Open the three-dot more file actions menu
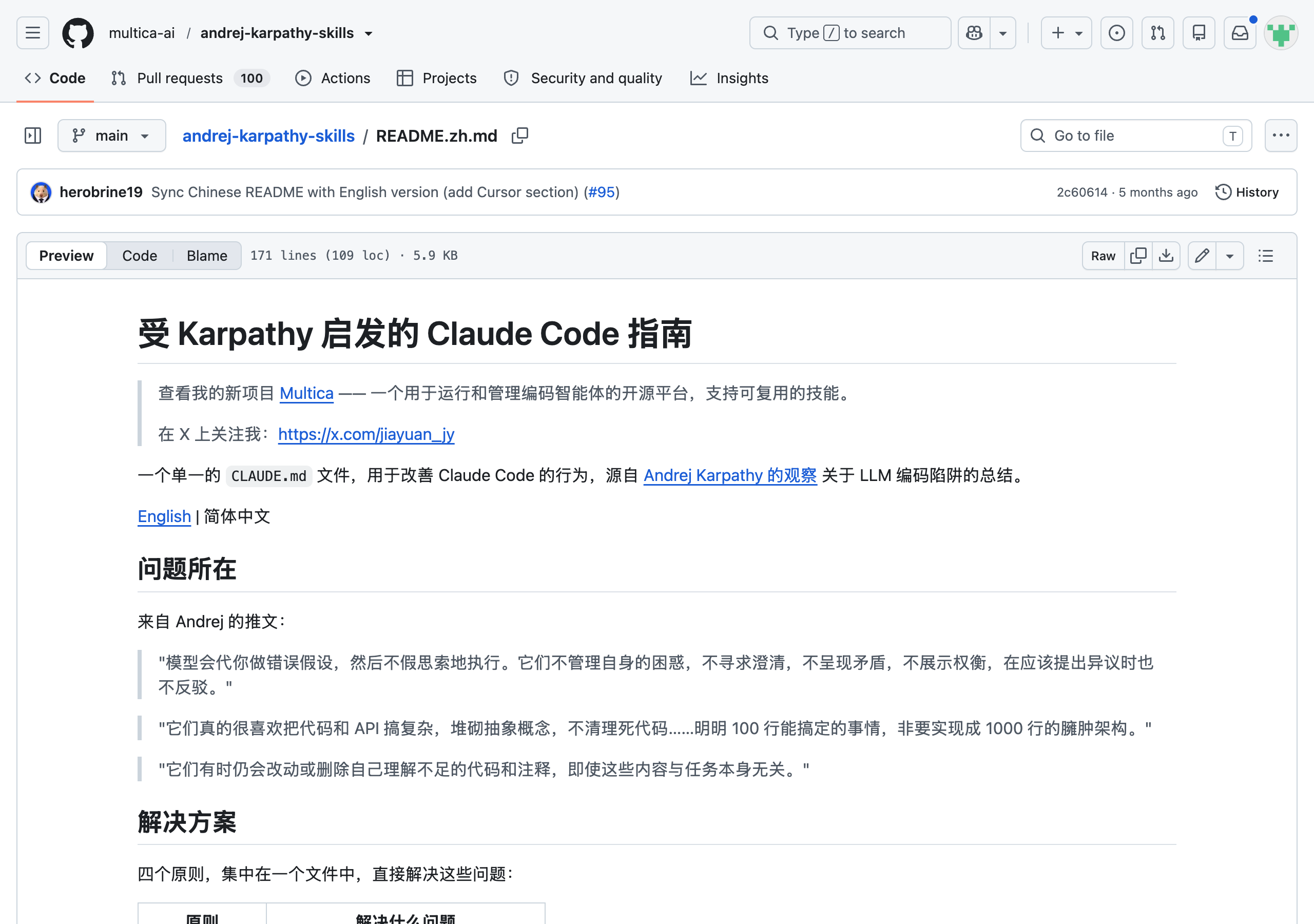This screenshot has height=924, width=1314. [x=1281, y=136]
